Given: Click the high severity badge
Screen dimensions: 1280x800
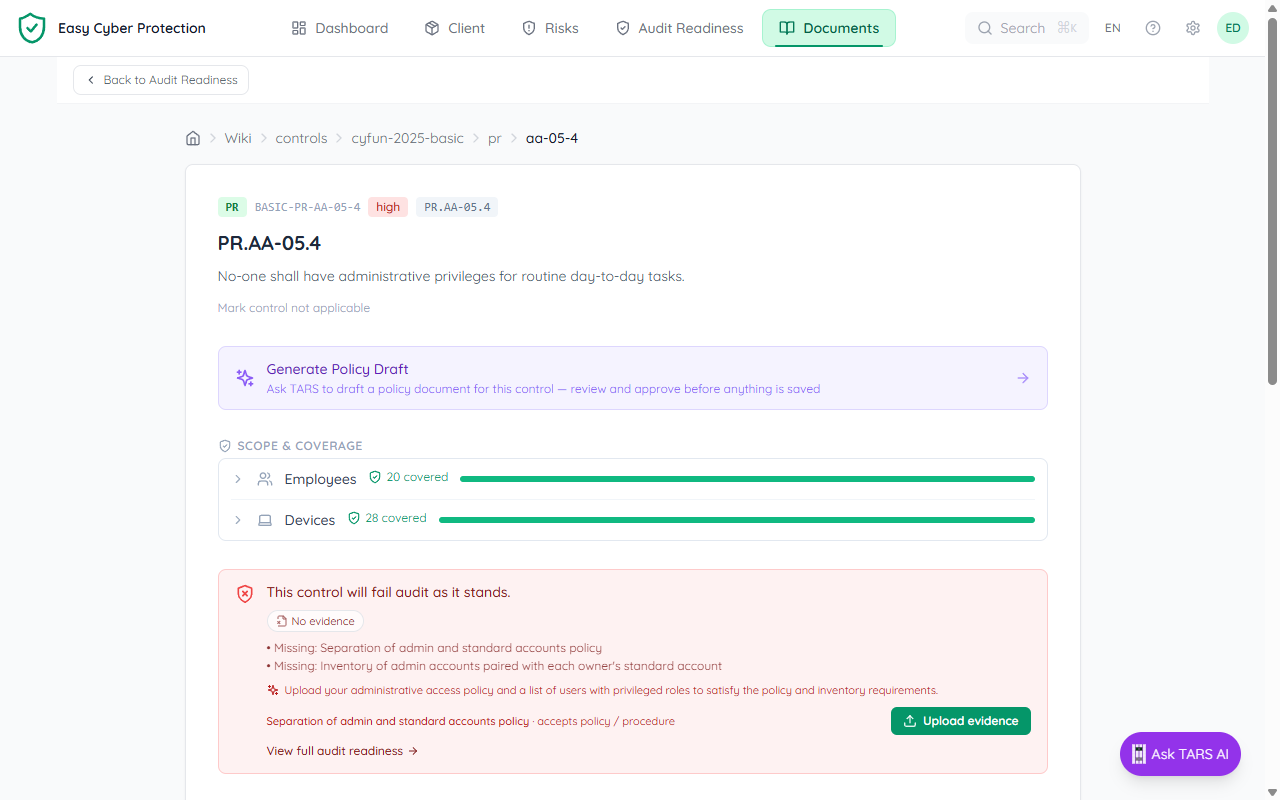Looking at the screenshot, I should pos(388,207).
